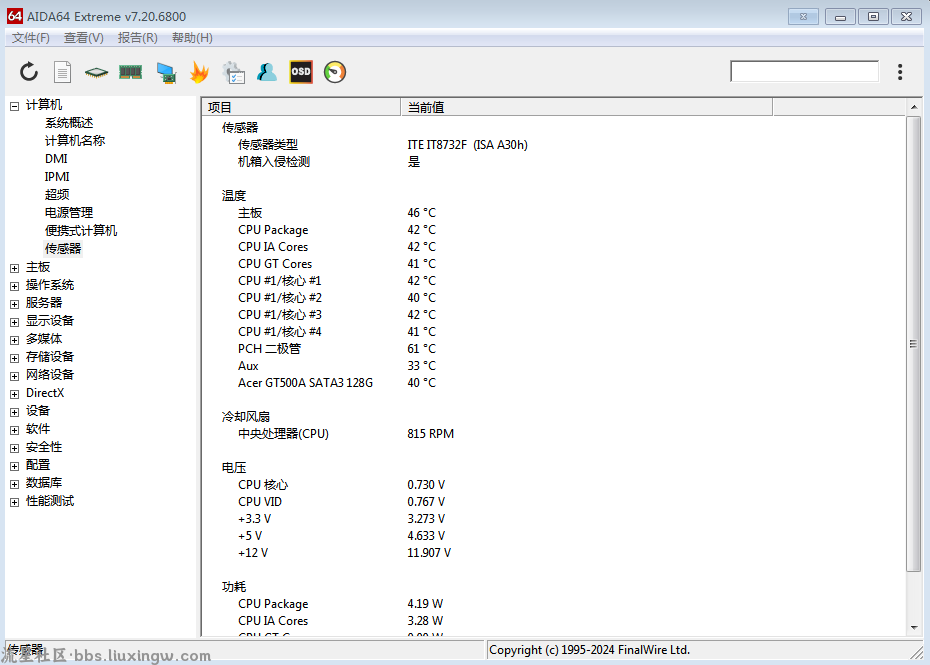Toggle the OSD panel icon
Image resolution: width=930 pixels, height=665 pixels.
[x=301, y=72]
